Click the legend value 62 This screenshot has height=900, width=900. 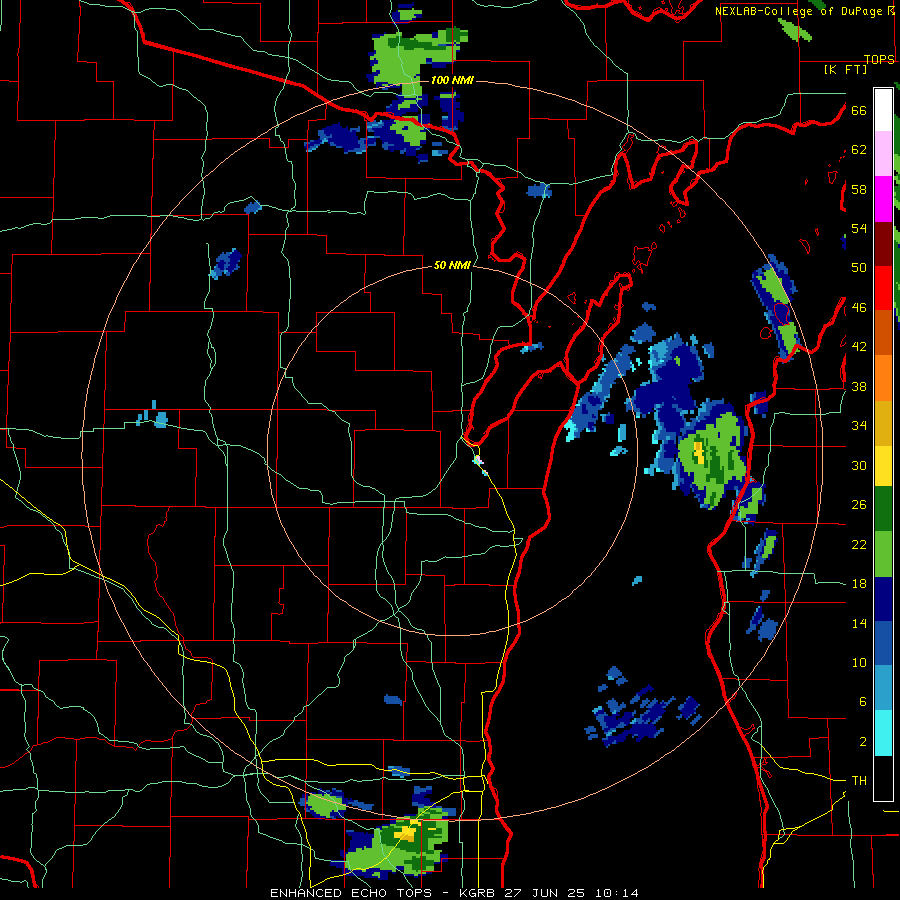859,150
